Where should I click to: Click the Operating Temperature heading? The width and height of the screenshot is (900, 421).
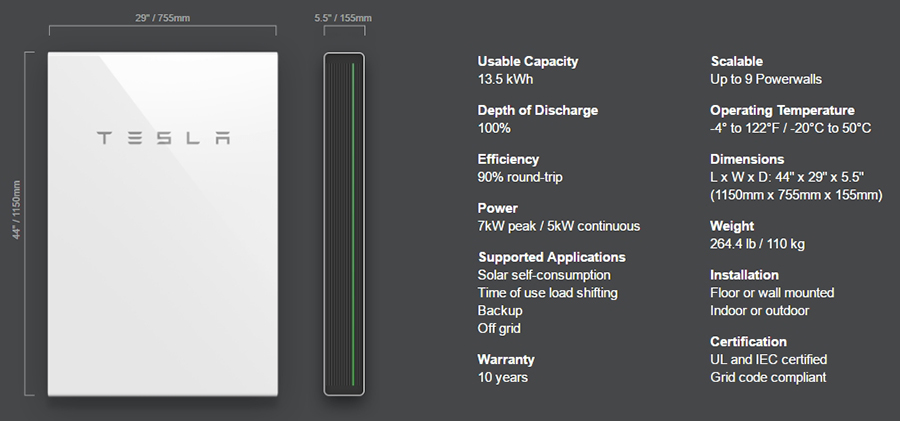pos(782,110)
